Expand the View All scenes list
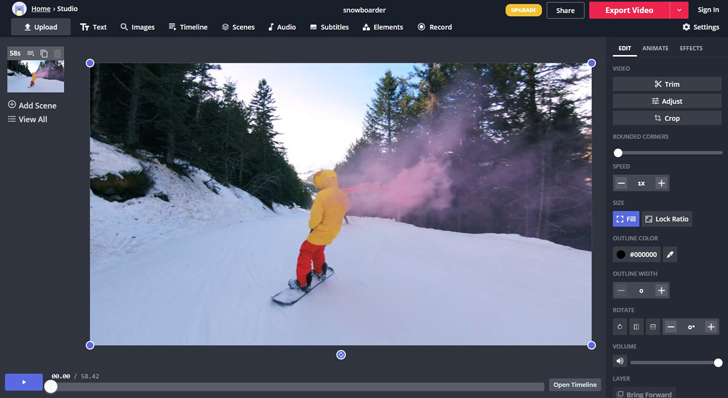This screenshot has height=398, width=728. click(28, 119)
